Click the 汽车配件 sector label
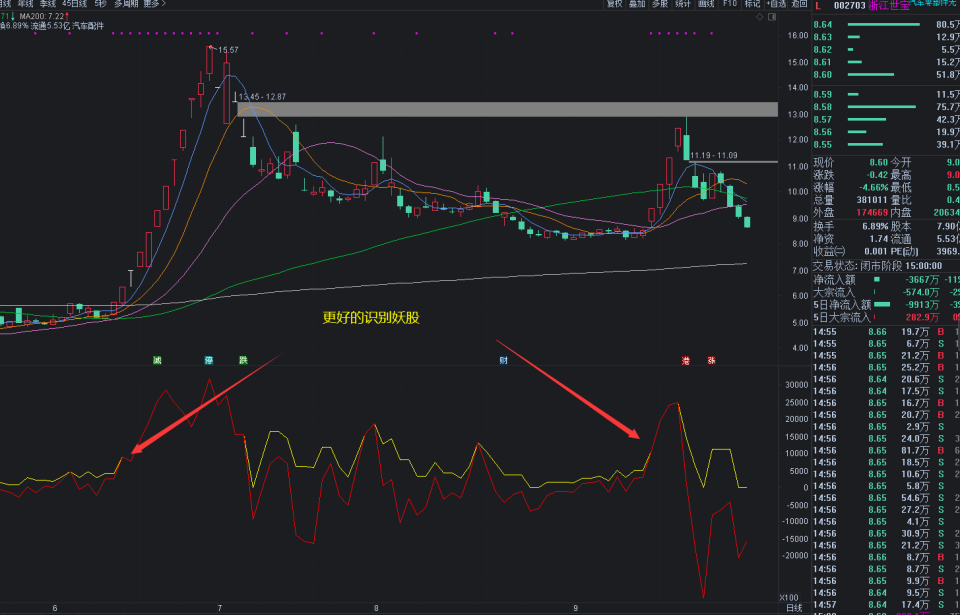 coord(88,26)
